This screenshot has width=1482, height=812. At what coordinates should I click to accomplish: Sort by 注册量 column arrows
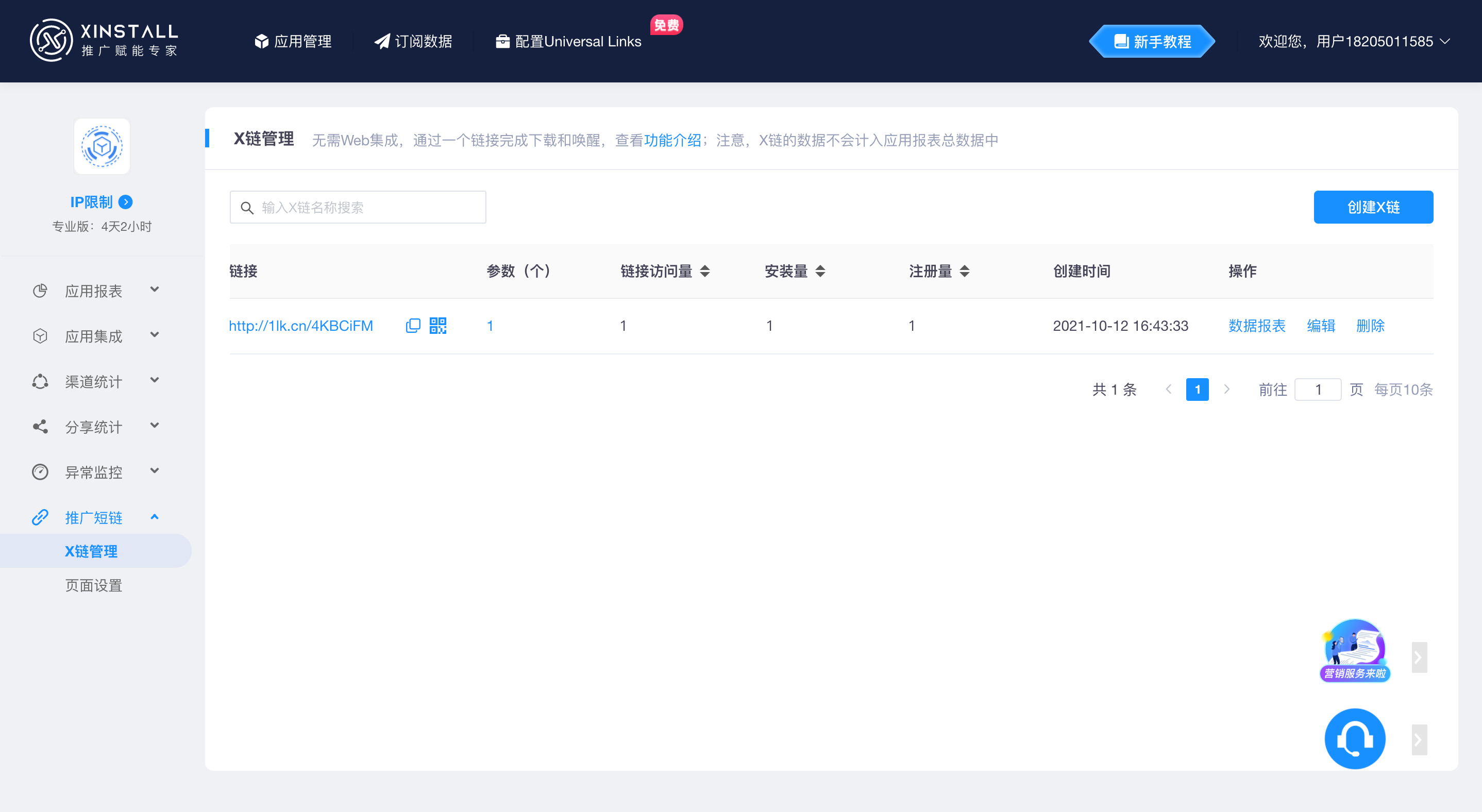pos(965,272)
